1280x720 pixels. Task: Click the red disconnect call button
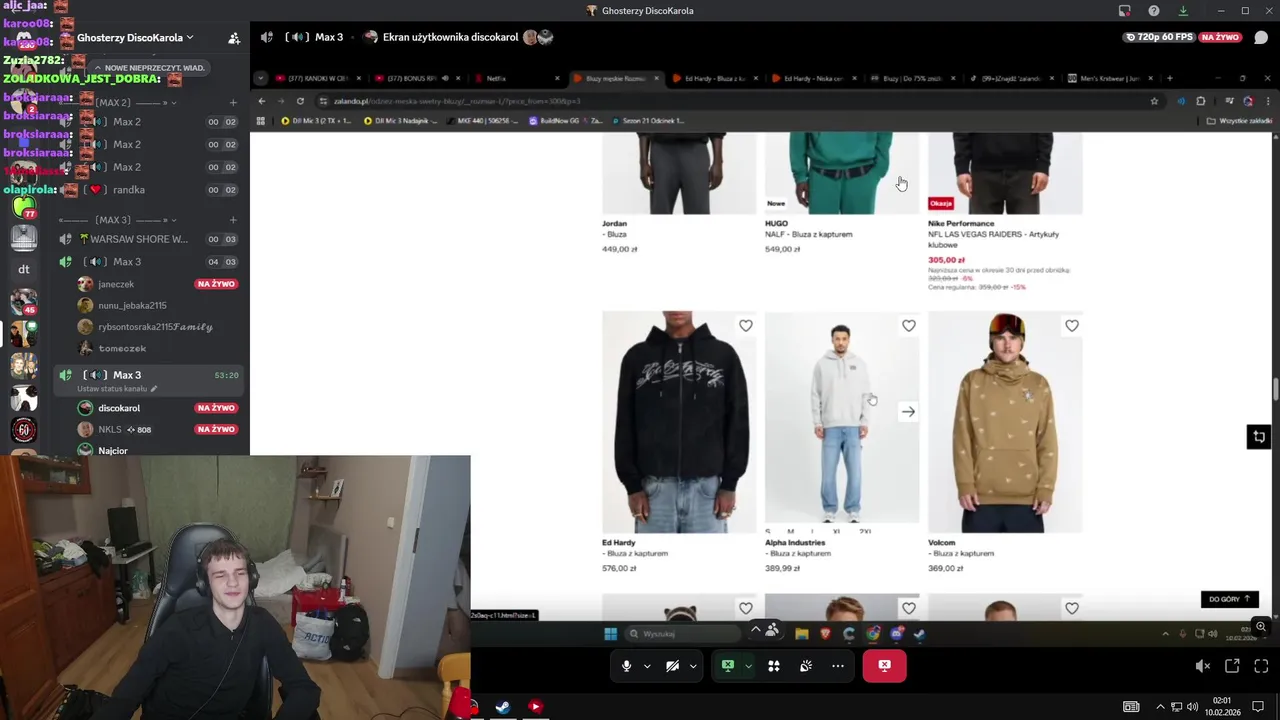(x=885, y=666)
